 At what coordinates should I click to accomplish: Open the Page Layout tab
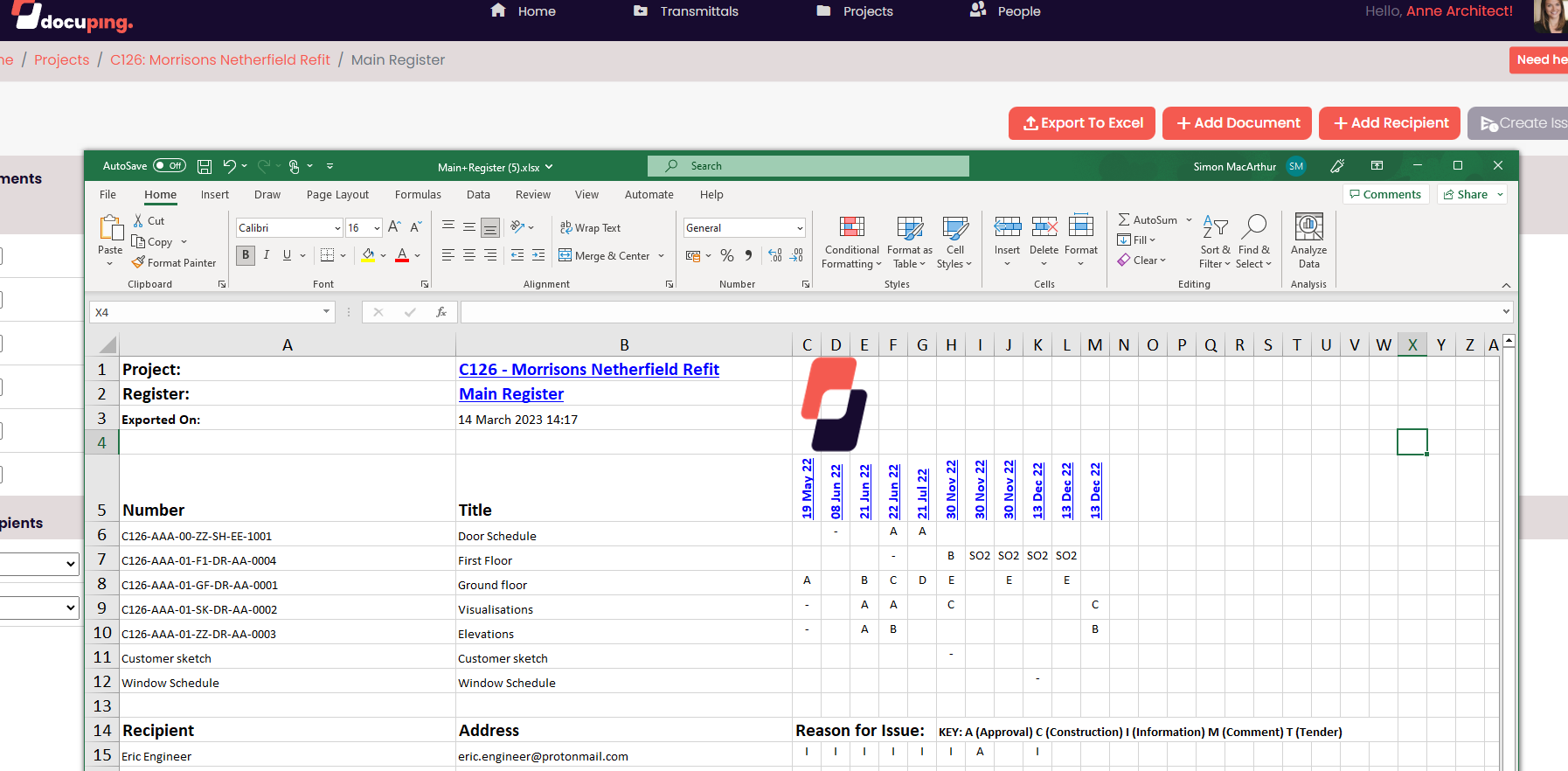coord(337,195)
